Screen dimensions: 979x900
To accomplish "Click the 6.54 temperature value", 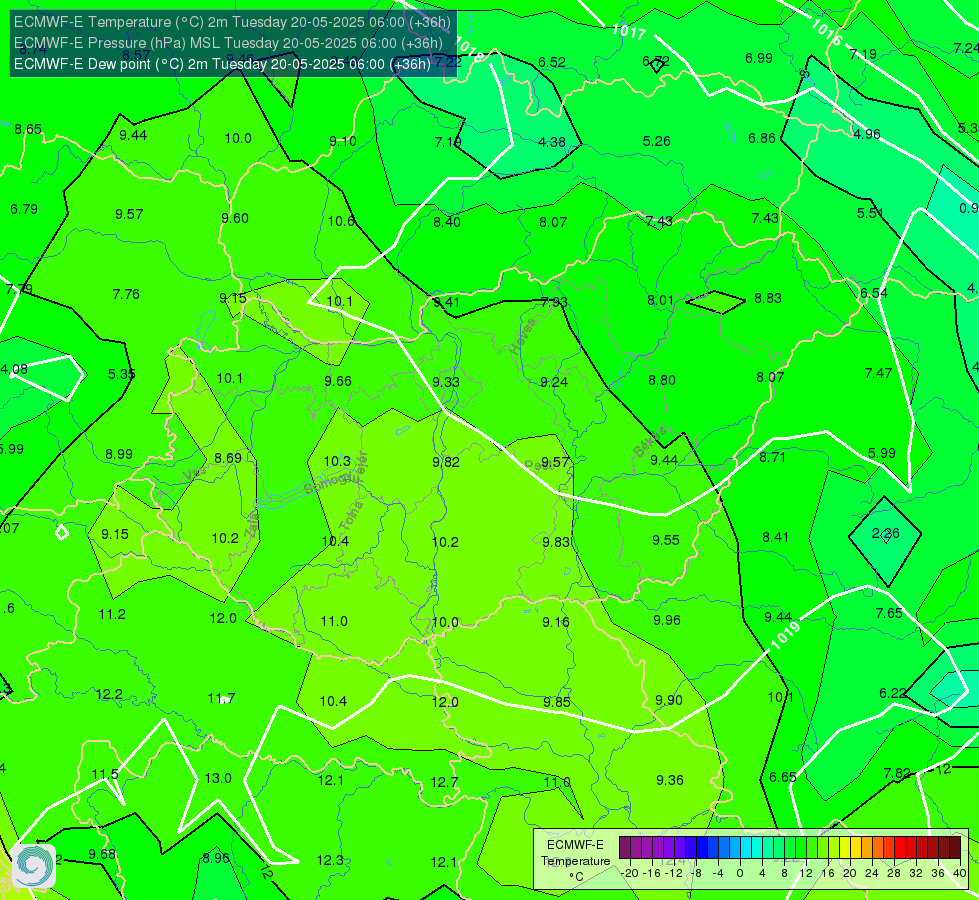I will coord(874,294).
